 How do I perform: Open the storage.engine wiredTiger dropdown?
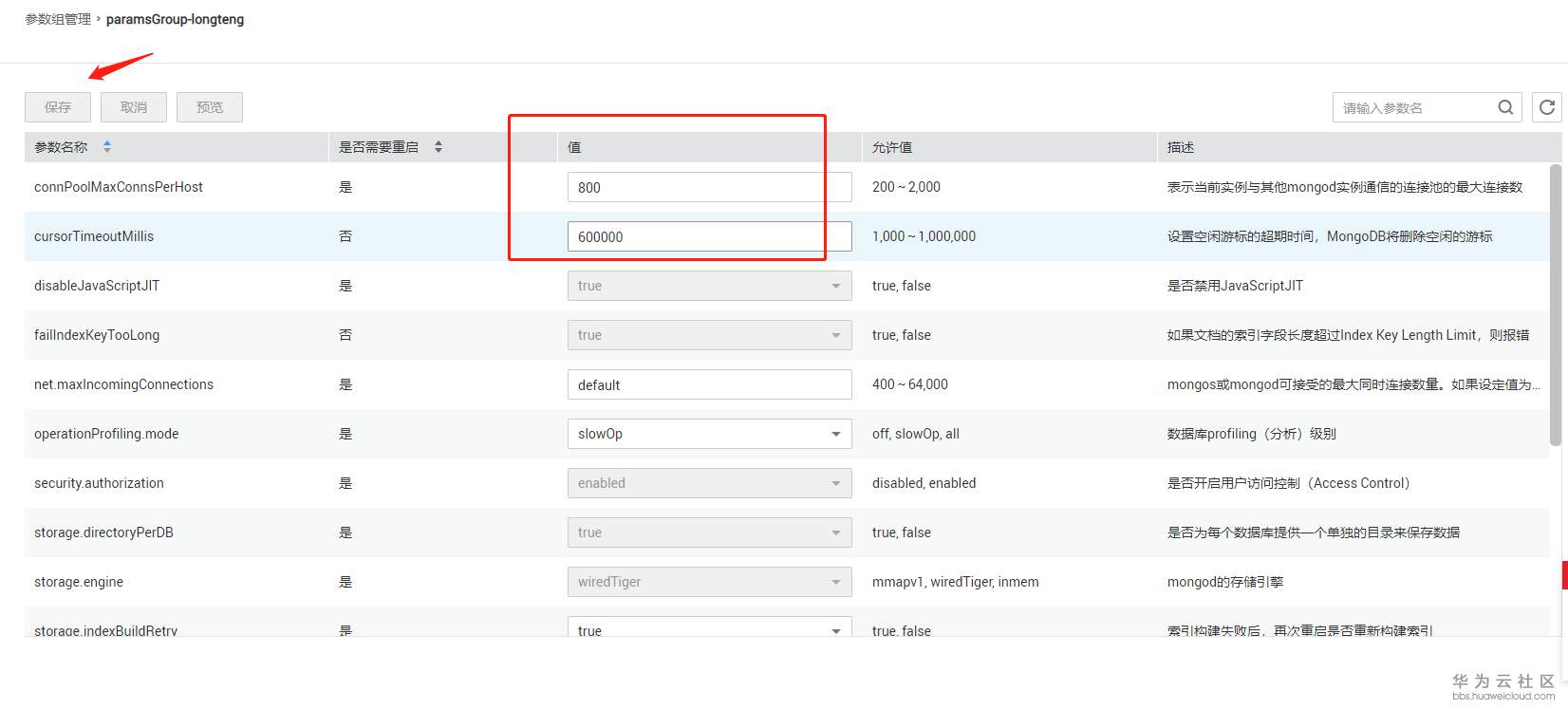click(710, 582)
